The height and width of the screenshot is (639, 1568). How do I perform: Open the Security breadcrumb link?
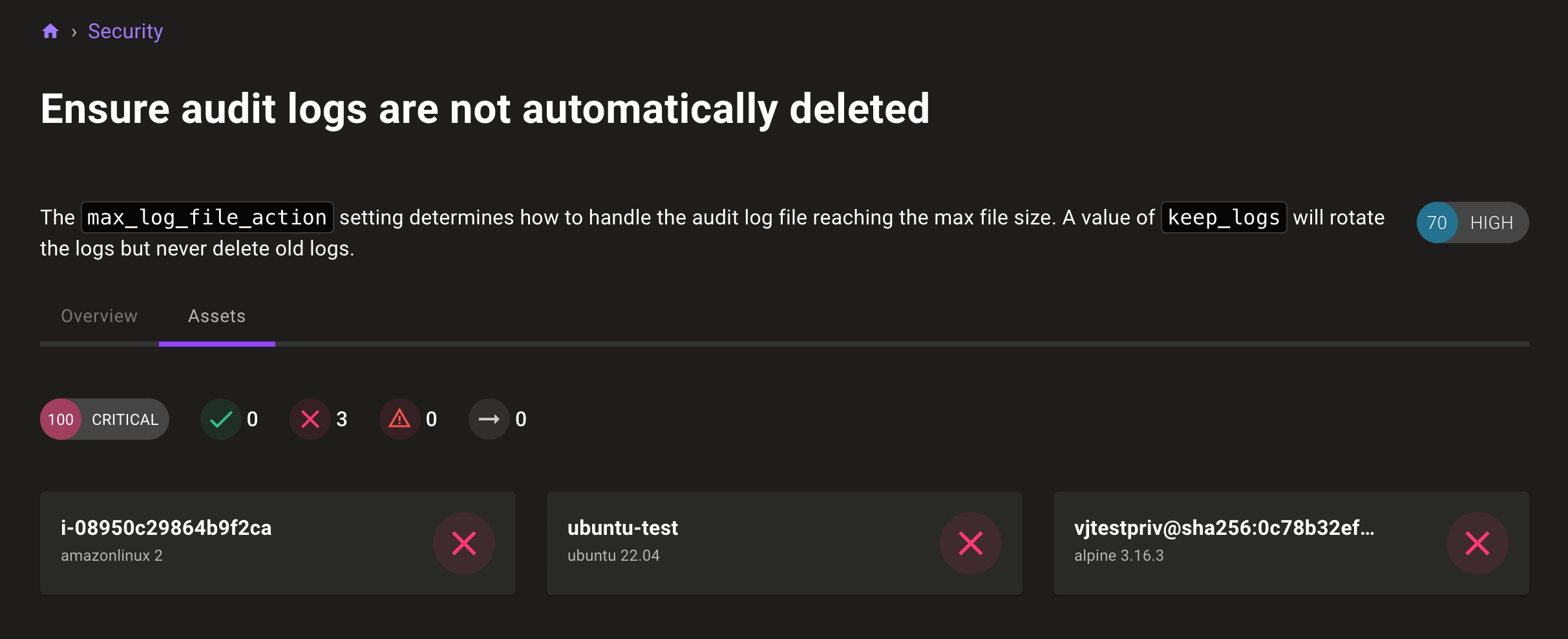click(125, 30)
